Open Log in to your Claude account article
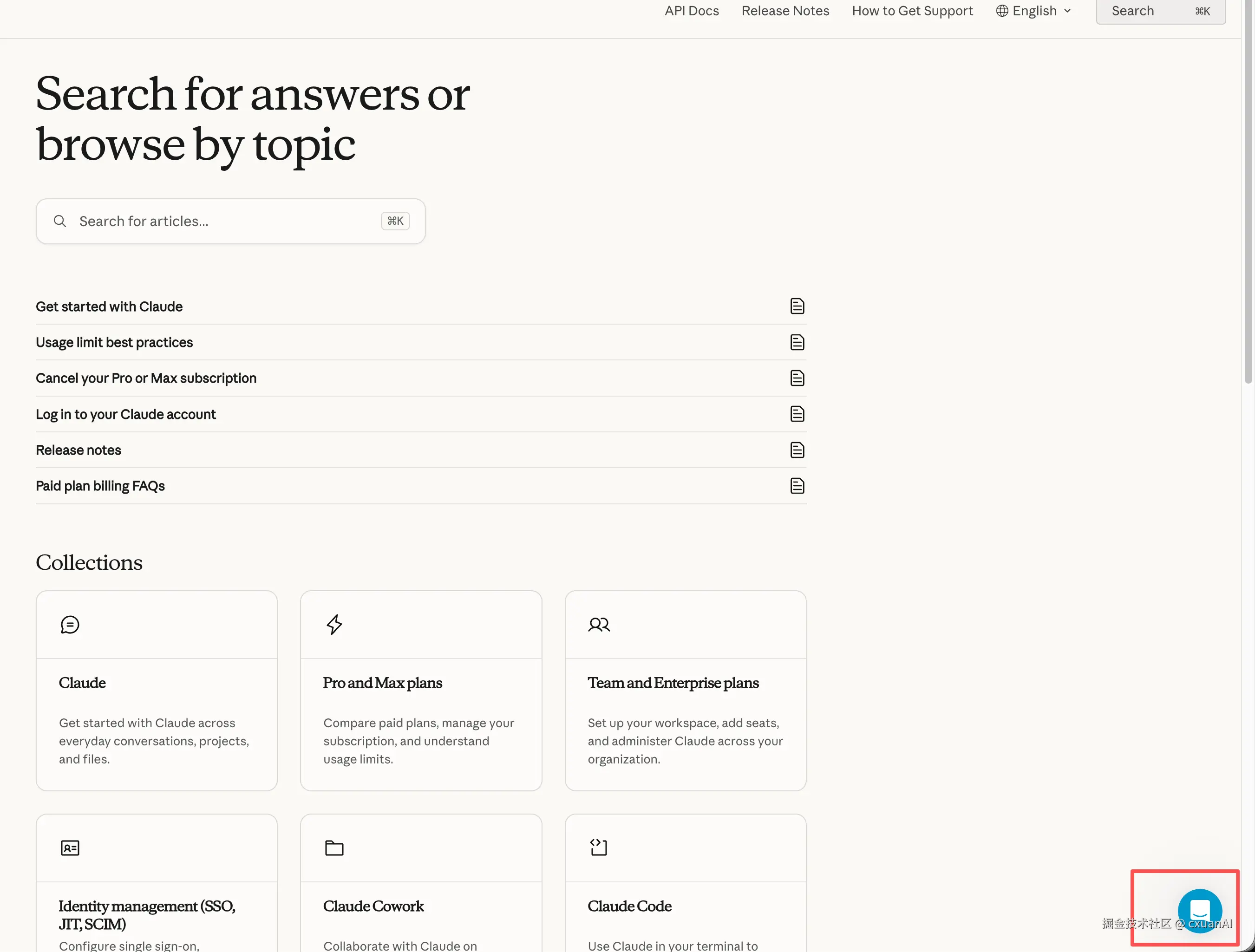The image size is (1255, 952). click(x=421, y=414)
